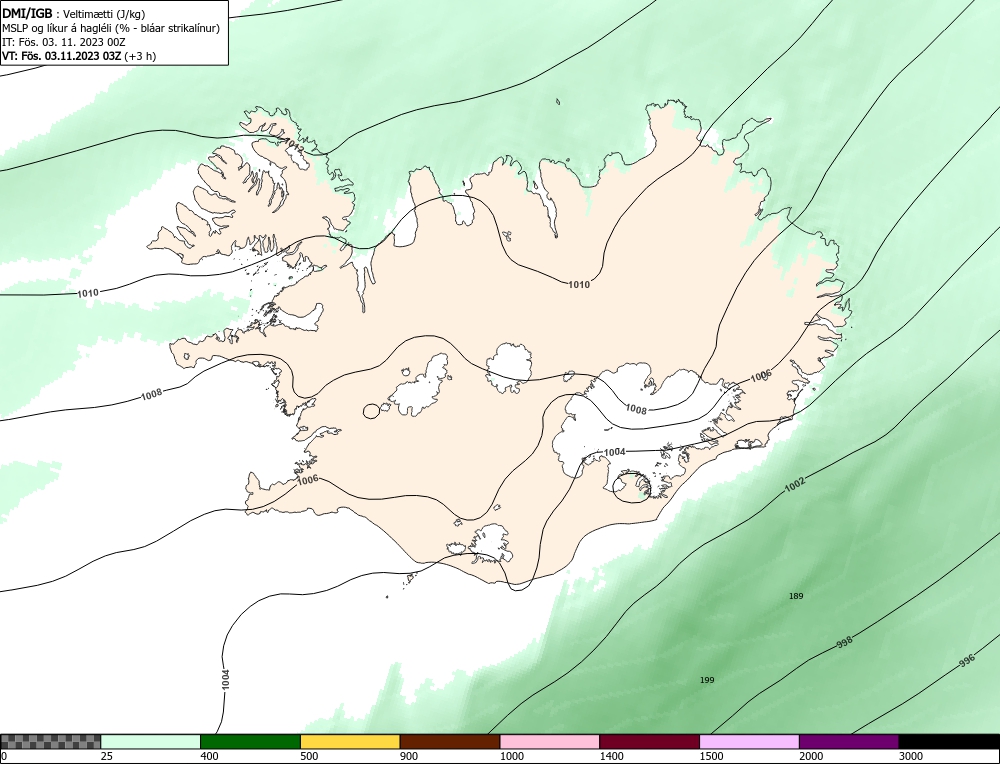
Task: Click the legend tick label '1500'
Action: (x=711, y=756)
